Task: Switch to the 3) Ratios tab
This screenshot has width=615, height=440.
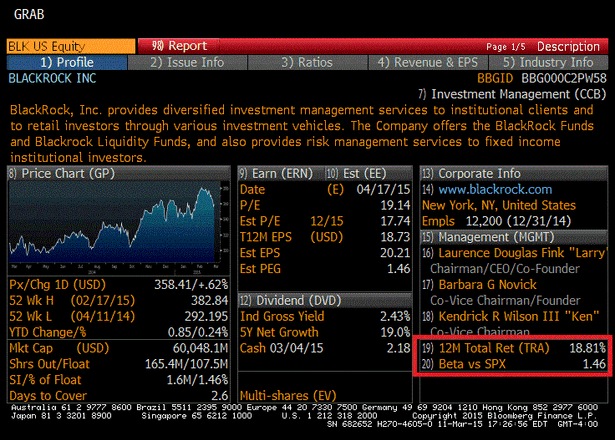Action: coord(307,62)
